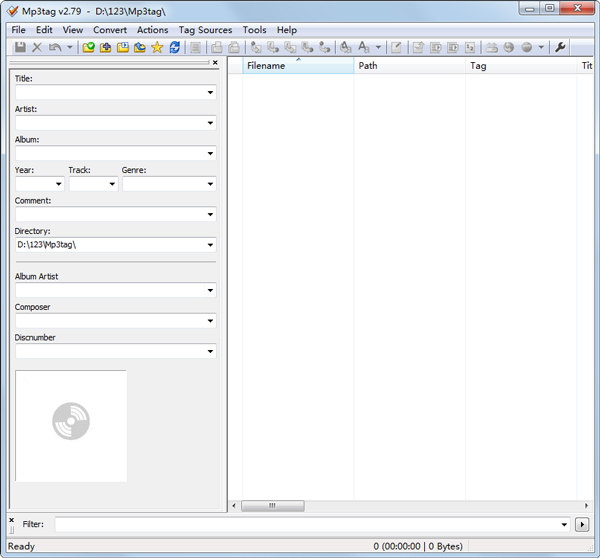Screen dimensions: 600x558
Task: Expand the Discnumber dropdown arrow
Action: (210, 351)
